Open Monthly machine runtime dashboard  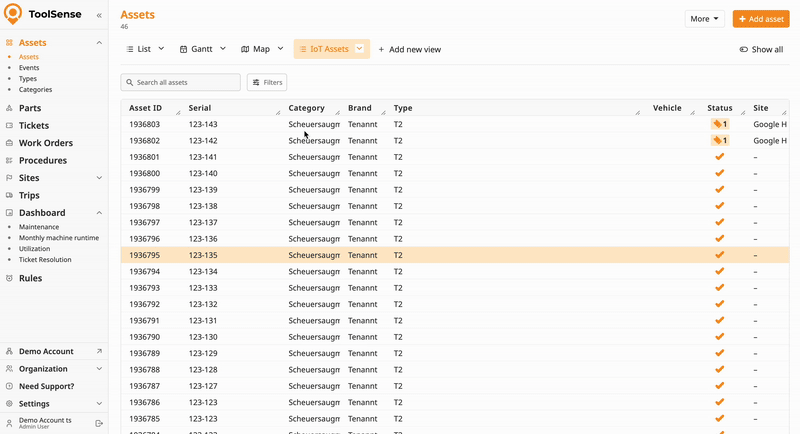[x=59, y=238]
